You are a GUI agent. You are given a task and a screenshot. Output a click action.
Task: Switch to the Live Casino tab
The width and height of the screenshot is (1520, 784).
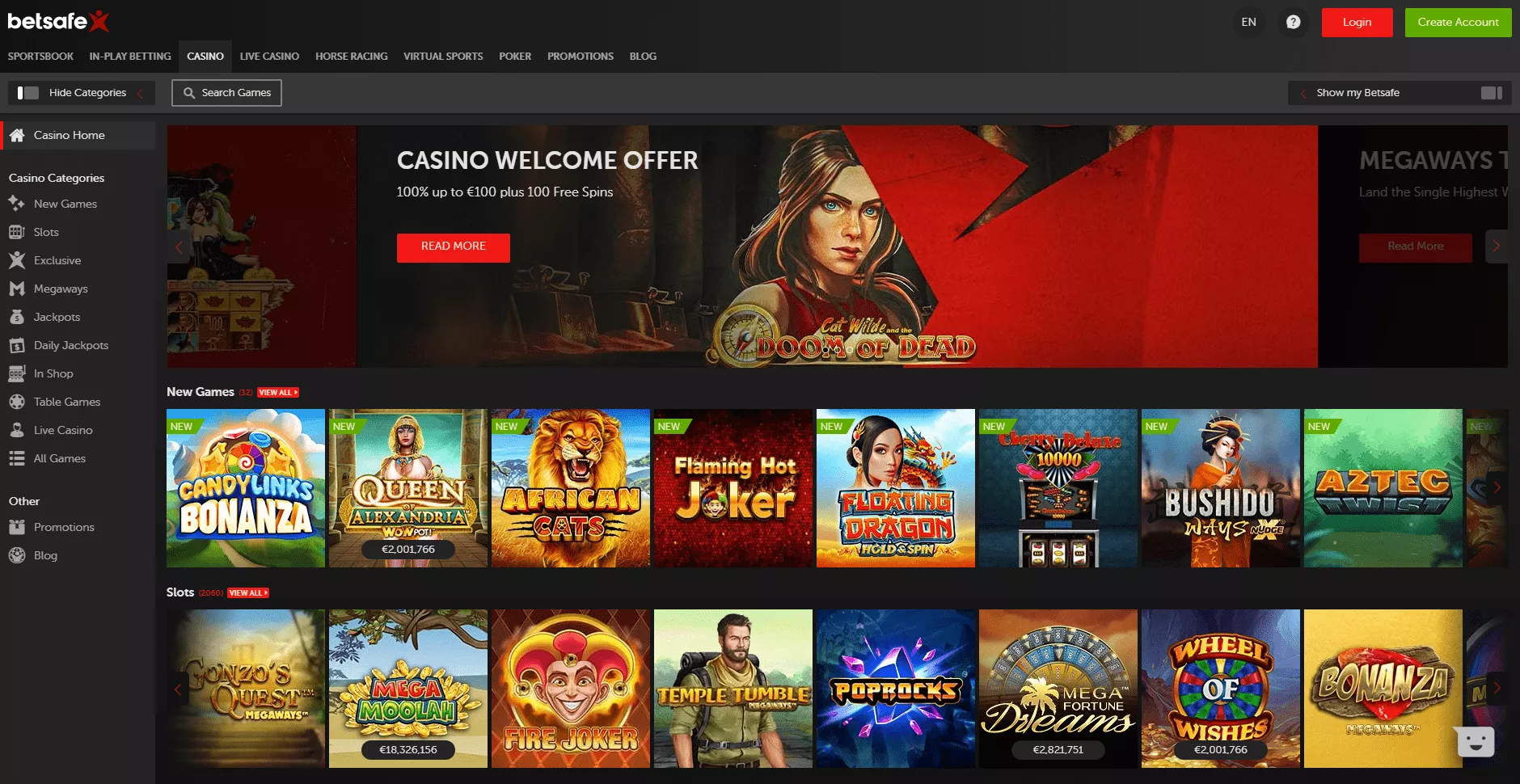pos(269,57)
